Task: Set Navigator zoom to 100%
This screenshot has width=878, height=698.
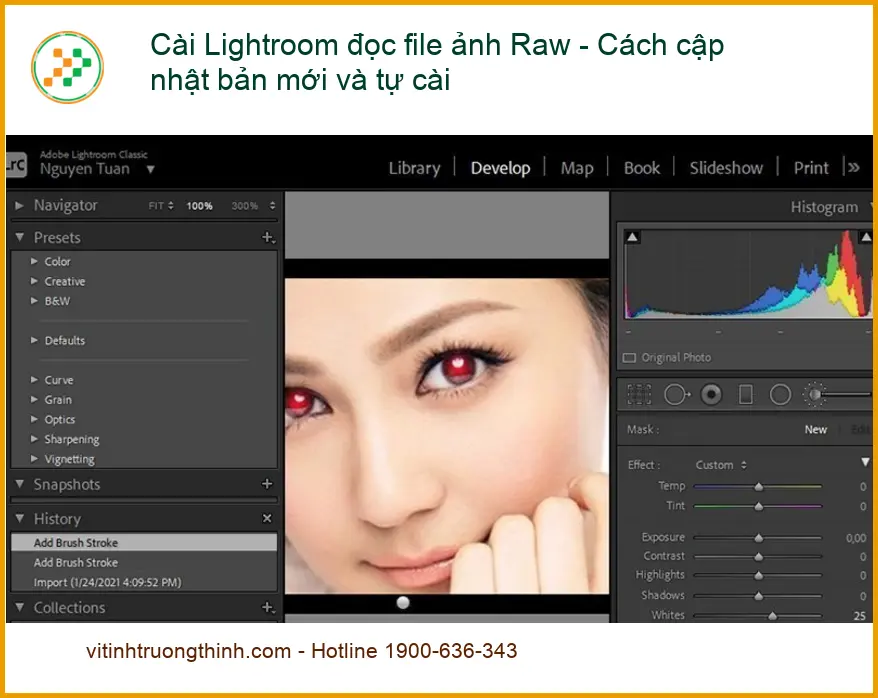Action: click(x=199, y=206)
